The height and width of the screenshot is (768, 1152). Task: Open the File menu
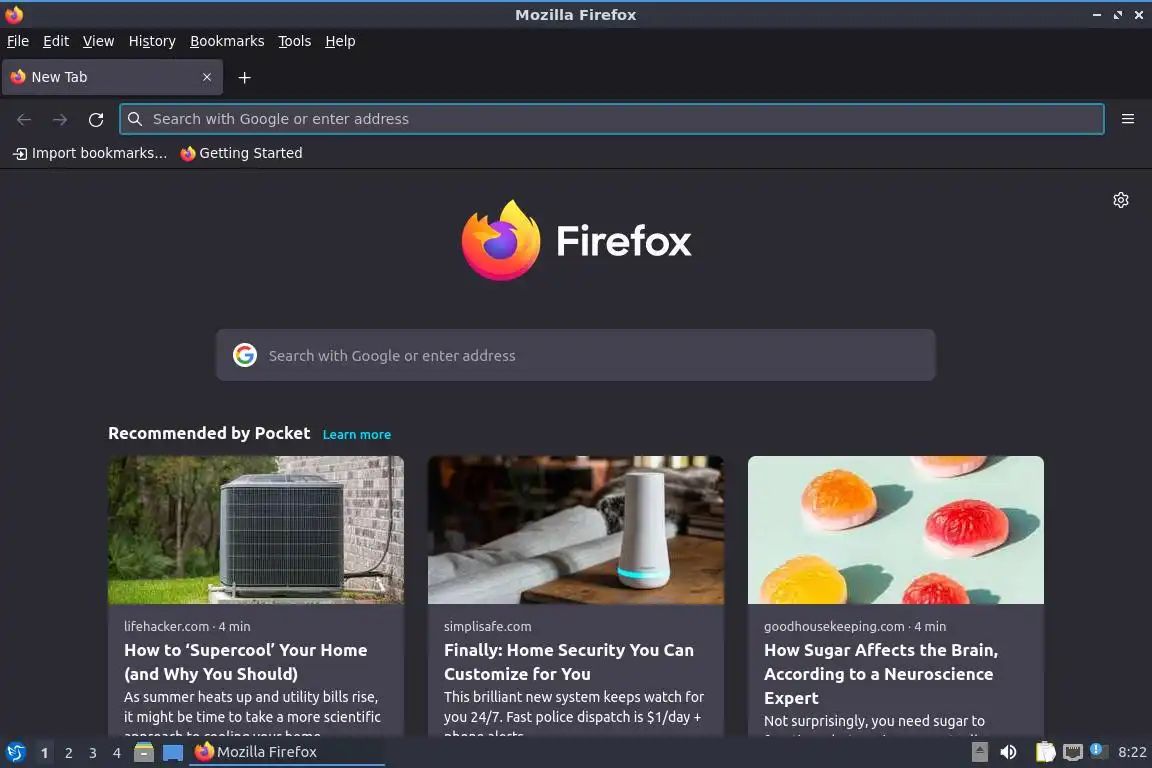18,41
